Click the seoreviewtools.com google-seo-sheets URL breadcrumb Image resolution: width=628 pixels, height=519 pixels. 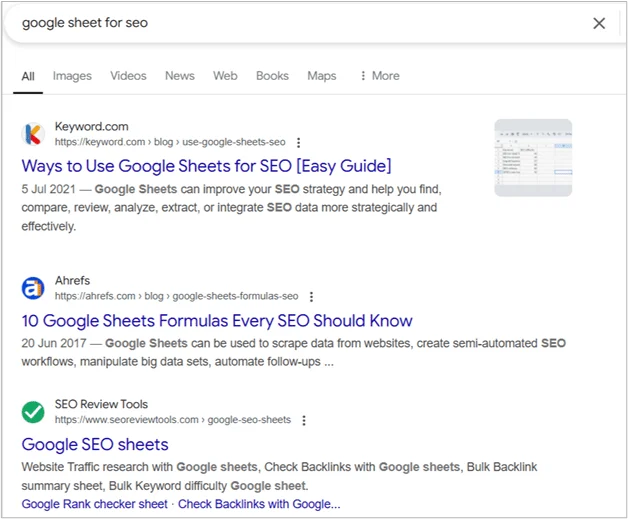pos(173,420)
